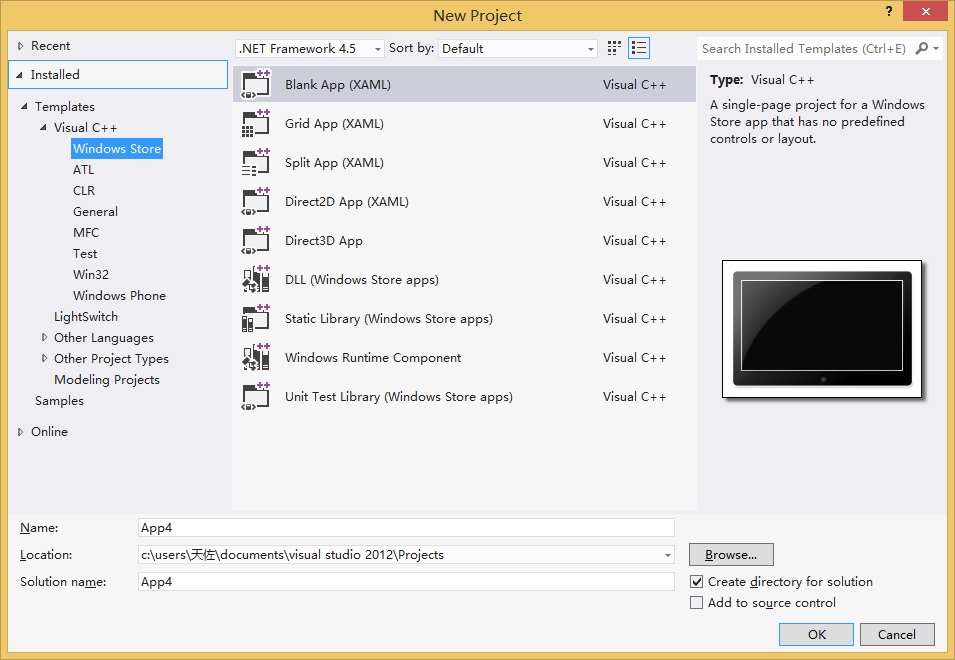
Task: Open the .NET Framework 4.5 dropdown
Action: [x=309, y=49]
